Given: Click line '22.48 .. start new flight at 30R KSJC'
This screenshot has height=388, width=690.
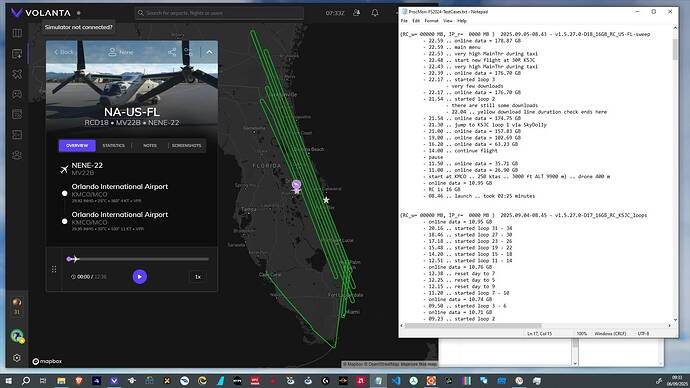Looking at the screenshot, I should pos(482,60).
